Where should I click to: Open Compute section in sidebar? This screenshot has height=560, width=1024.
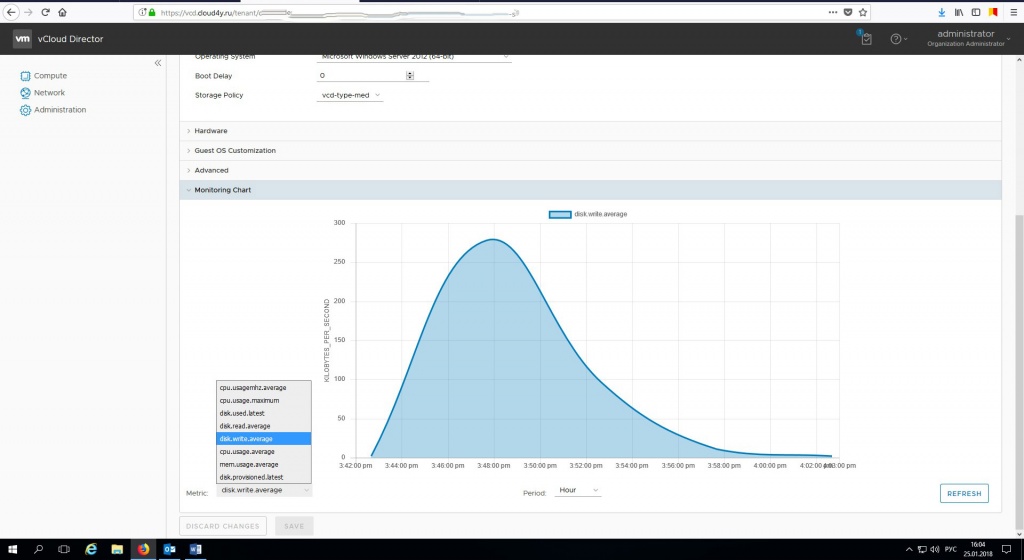click(50, 76)
